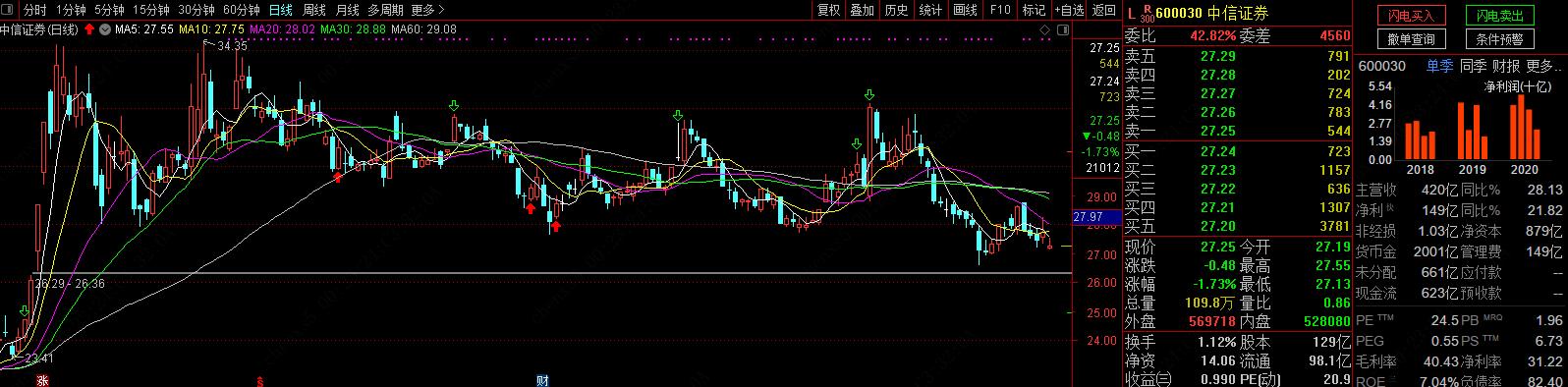The image size is (1568, 387).
Task: Click the 返回 back button
Action: tap(1104, 10)
